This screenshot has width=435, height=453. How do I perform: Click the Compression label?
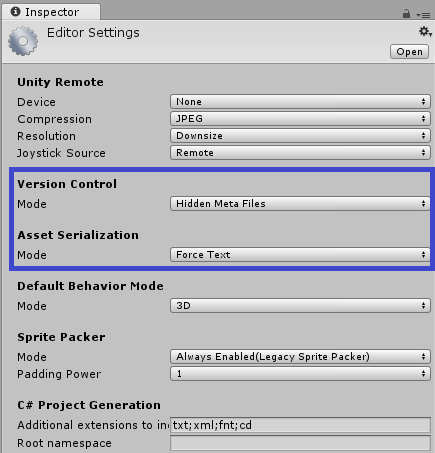(x=54, y=119)
